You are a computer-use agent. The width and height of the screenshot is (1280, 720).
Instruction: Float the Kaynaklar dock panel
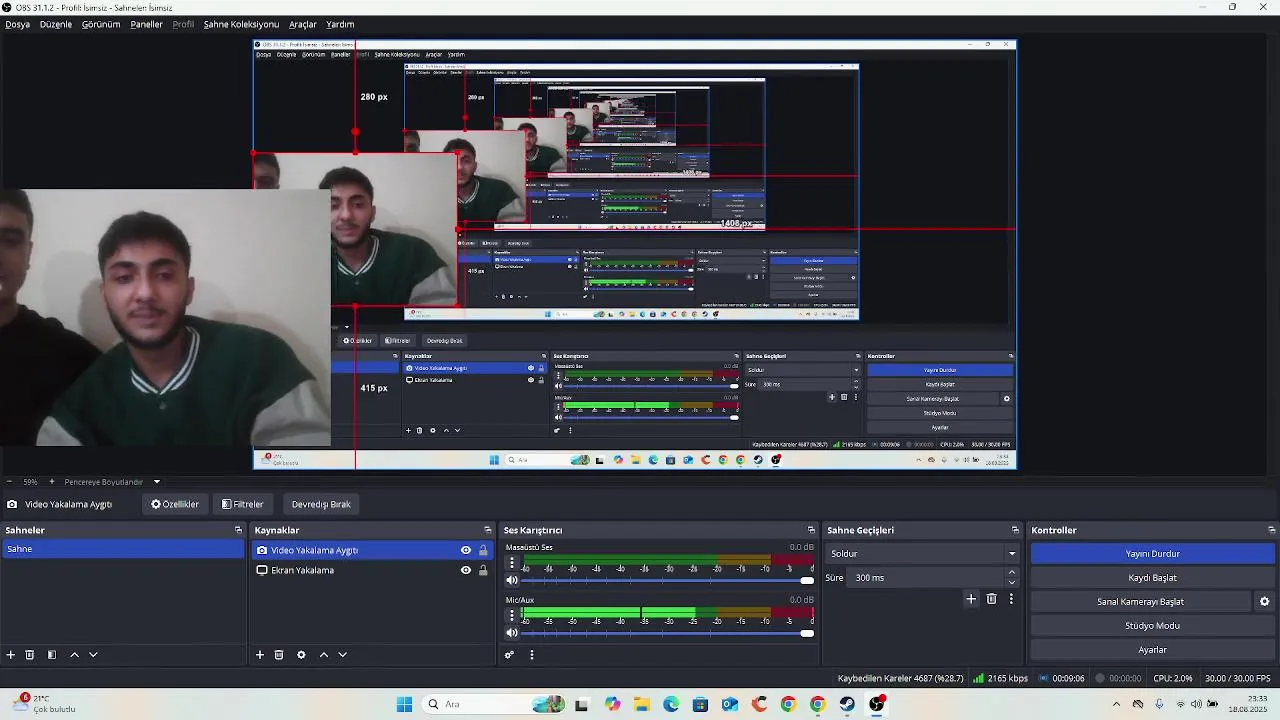(487, 530)
